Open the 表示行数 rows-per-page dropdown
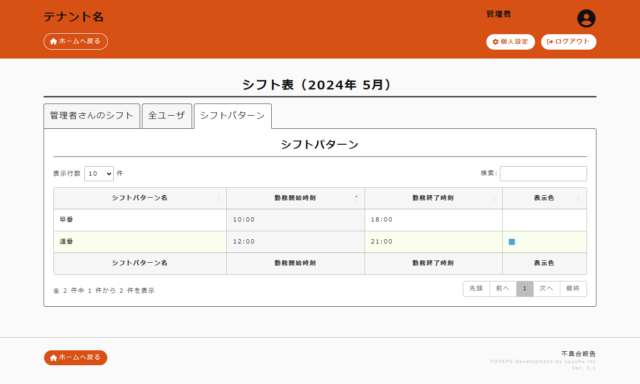 point(99,173)
